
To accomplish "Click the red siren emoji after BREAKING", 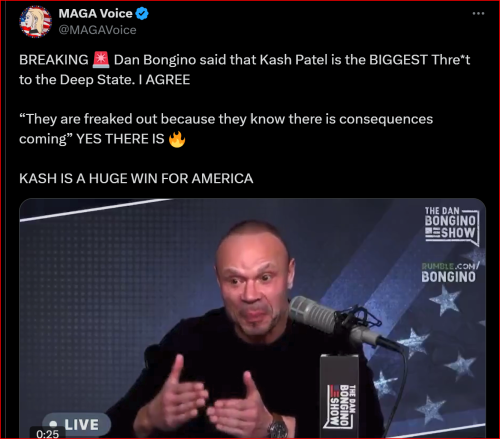I will (x=101, y=60).
